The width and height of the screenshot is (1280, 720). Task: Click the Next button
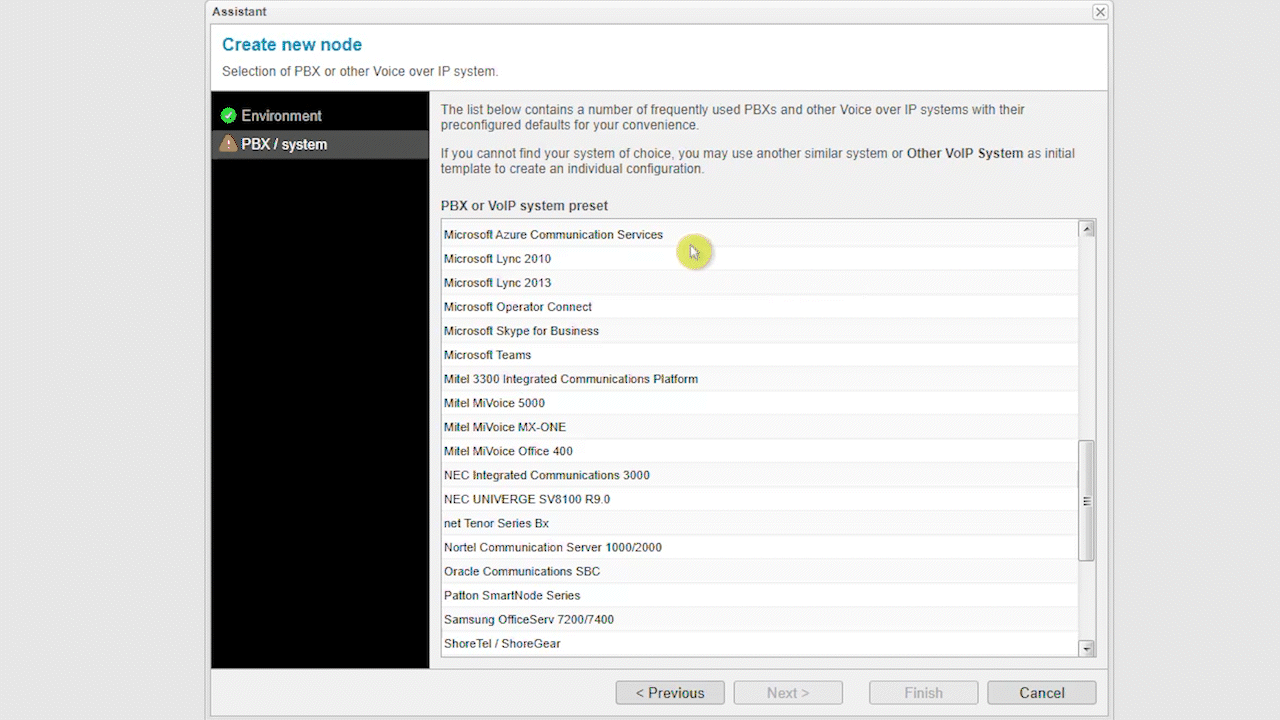click(x=788, y=693)
